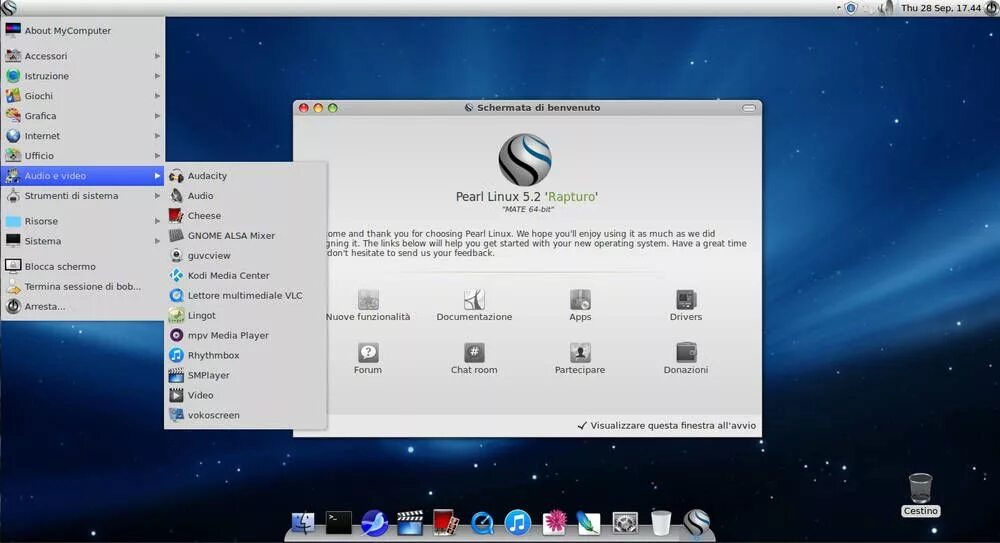
Task: Expand the Internet submenu
Action: point(83,136)
